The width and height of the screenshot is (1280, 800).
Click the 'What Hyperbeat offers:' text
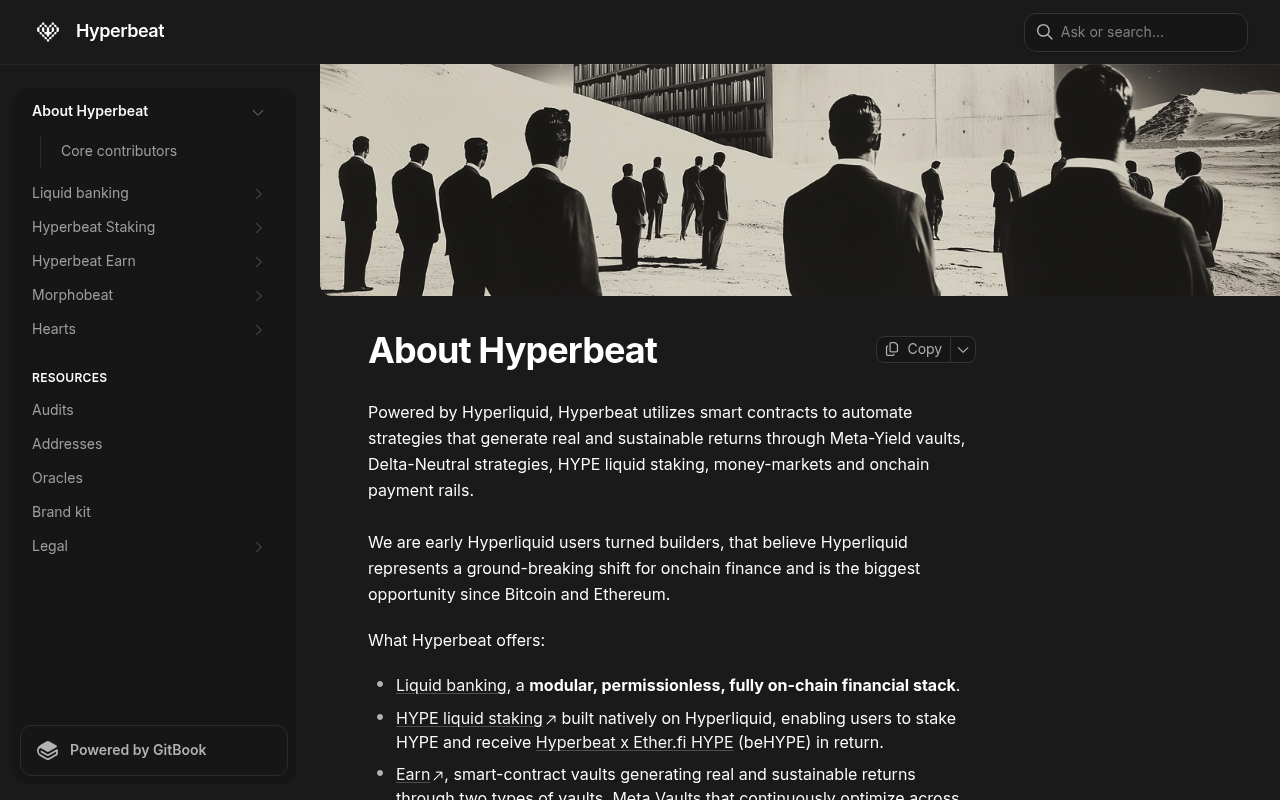(456, 640)
